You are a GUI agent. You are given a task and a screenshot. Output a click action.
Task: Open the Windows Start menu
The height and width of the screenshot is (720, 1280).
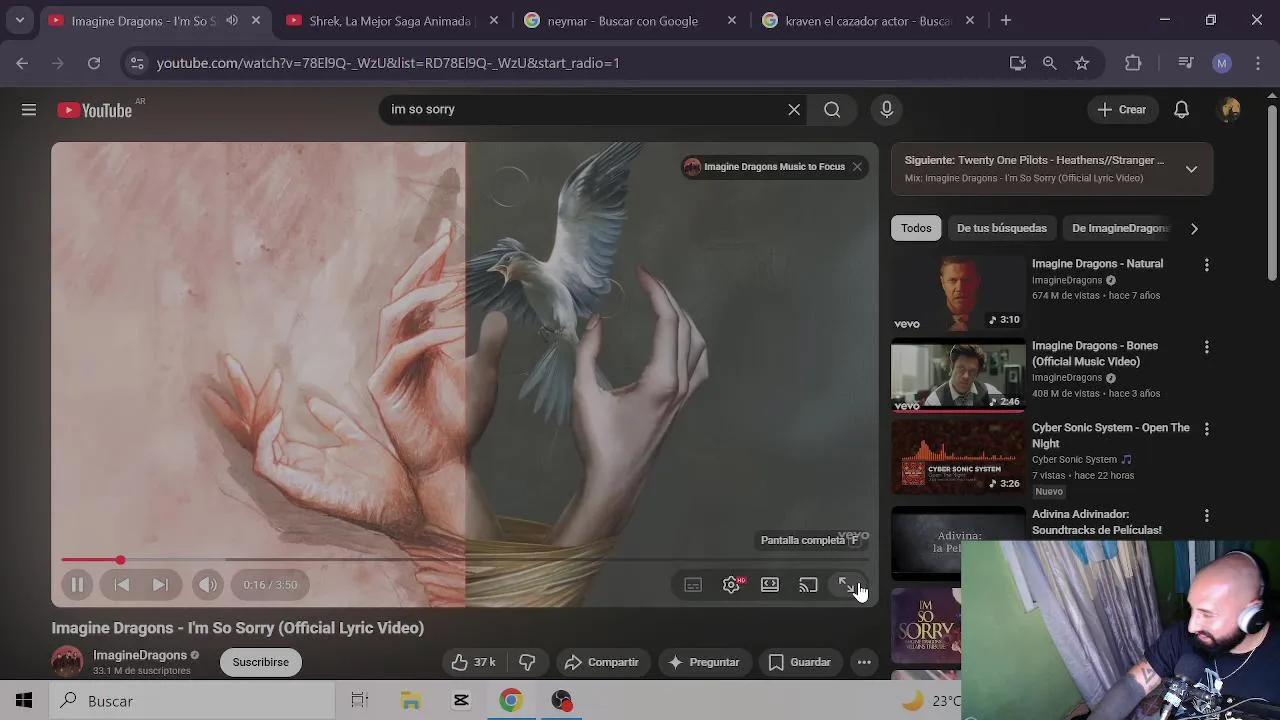pyautogui.click(x=24, y=701)
